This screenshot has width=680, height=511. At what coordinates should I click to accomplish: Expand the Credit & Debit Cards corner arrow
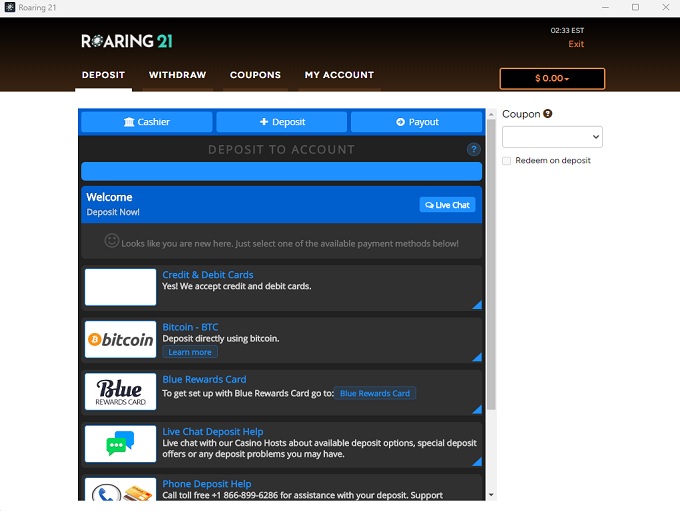pos(477,305)
